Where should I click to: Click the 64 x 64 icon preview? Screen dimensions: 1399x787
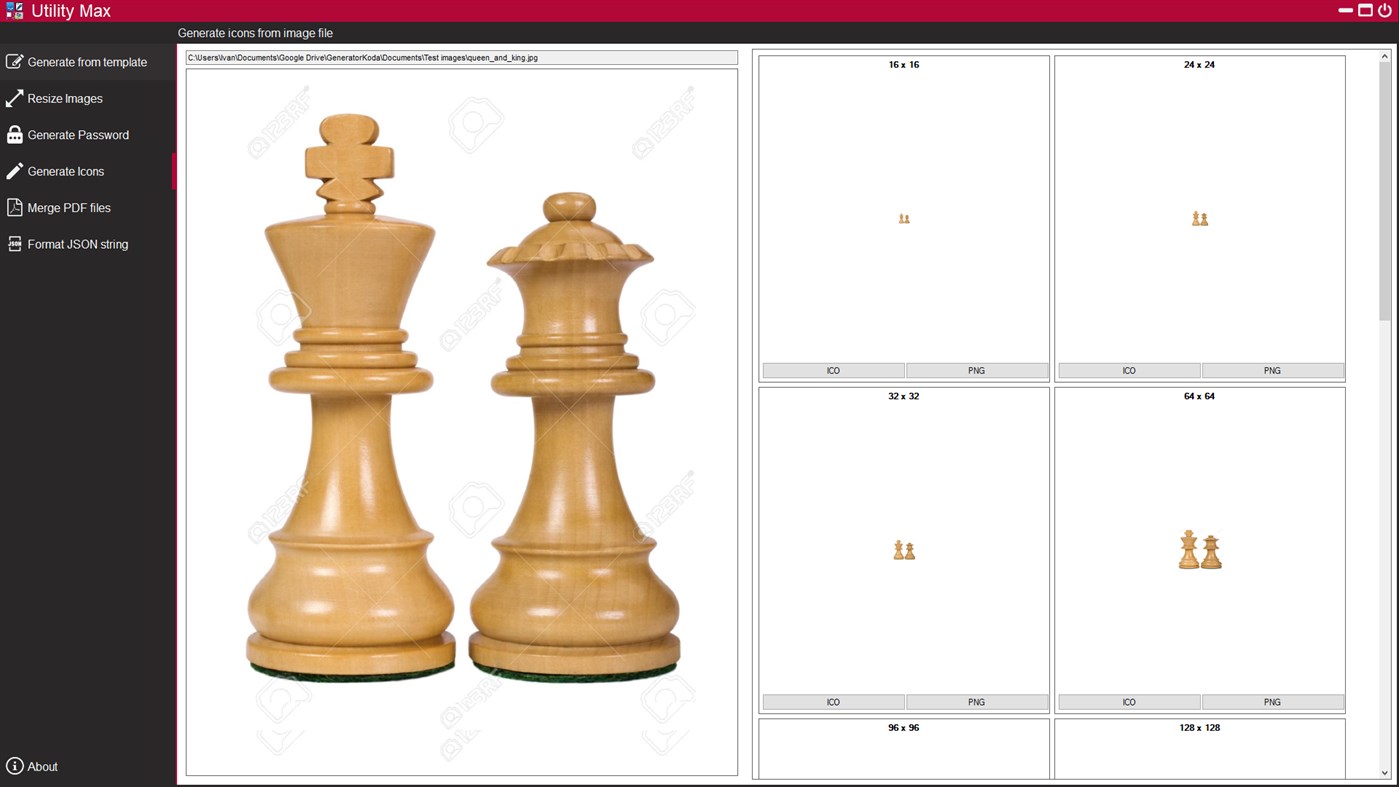point(1200,550)
